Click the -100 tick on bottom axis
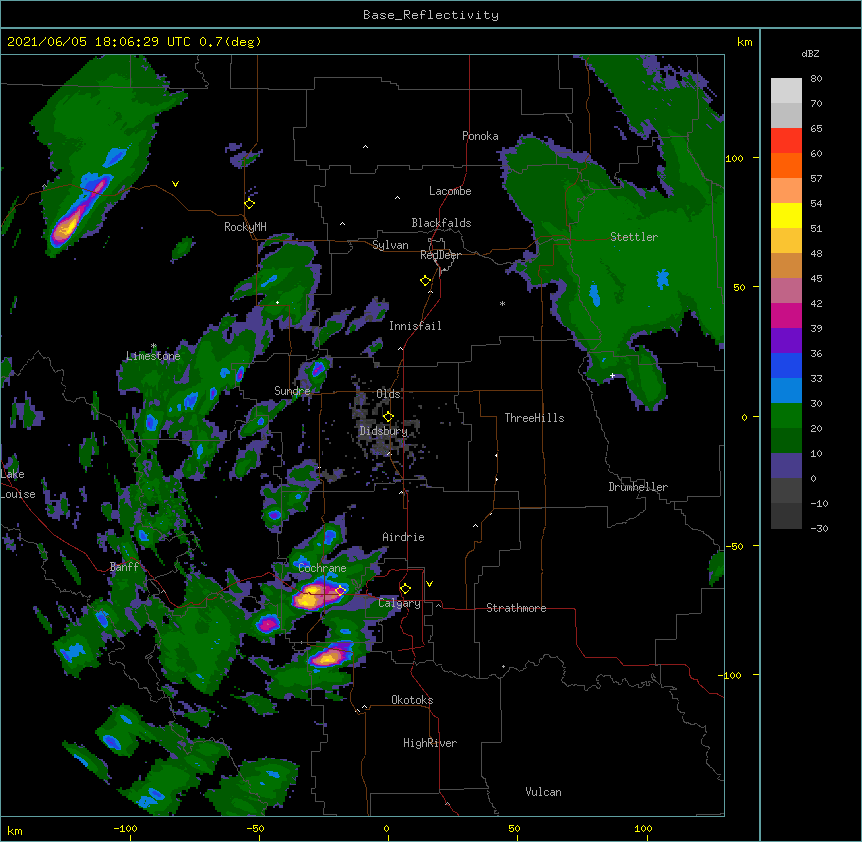This screenshot has height=842, width=862. [126, 829]
